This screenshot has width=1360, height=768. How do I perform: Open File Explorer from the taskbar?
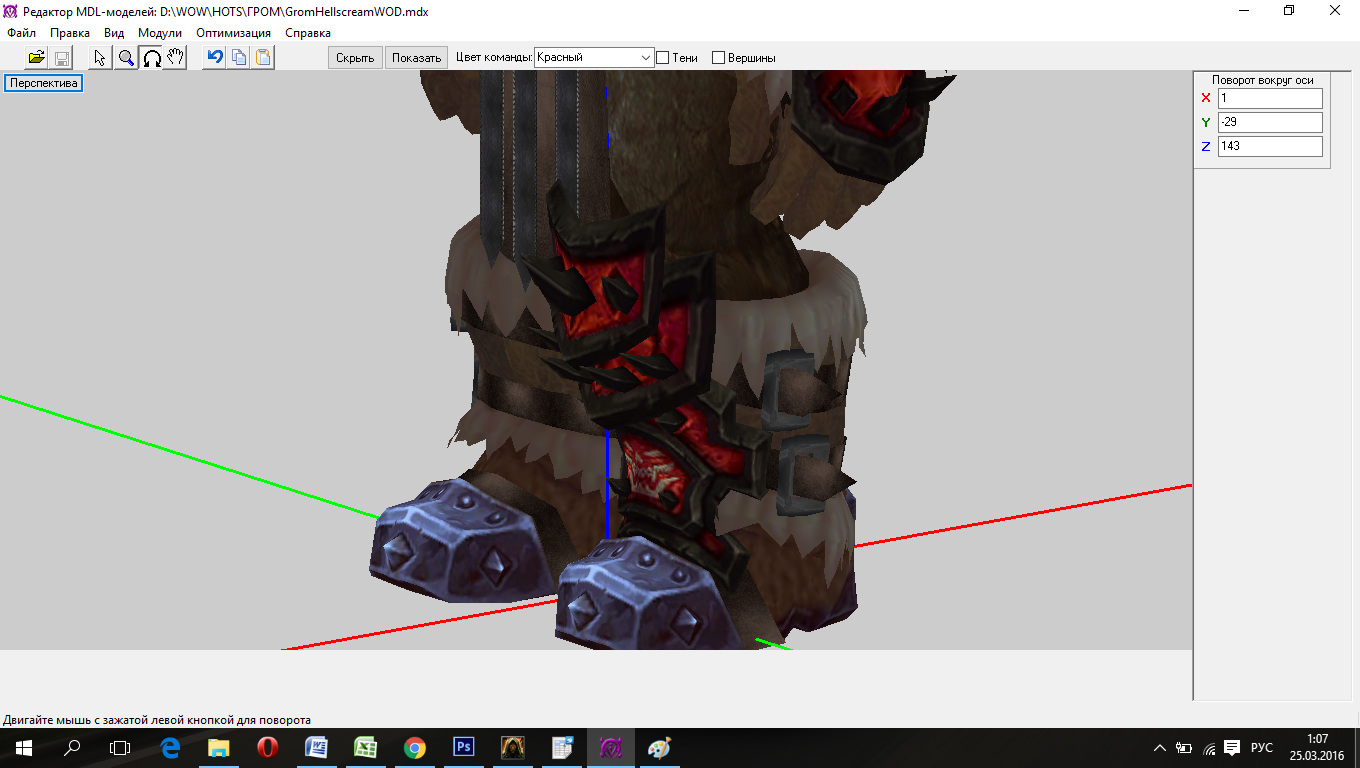point(219,748)
